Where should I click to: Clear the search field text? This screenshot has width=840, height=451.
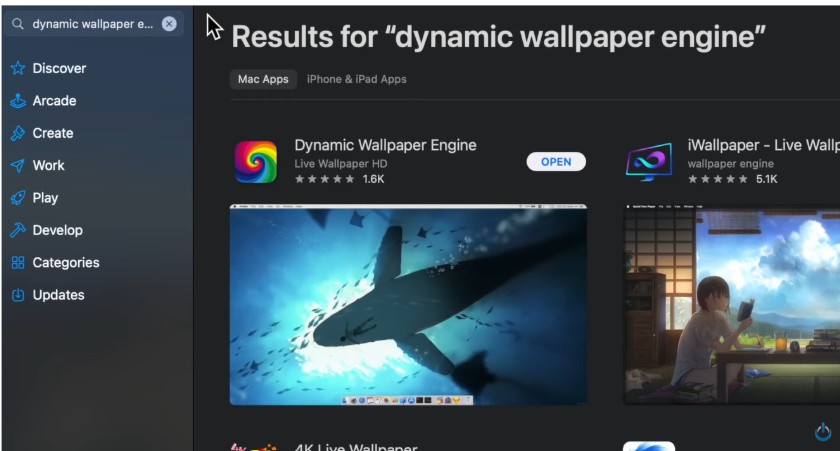pos(169,24)
